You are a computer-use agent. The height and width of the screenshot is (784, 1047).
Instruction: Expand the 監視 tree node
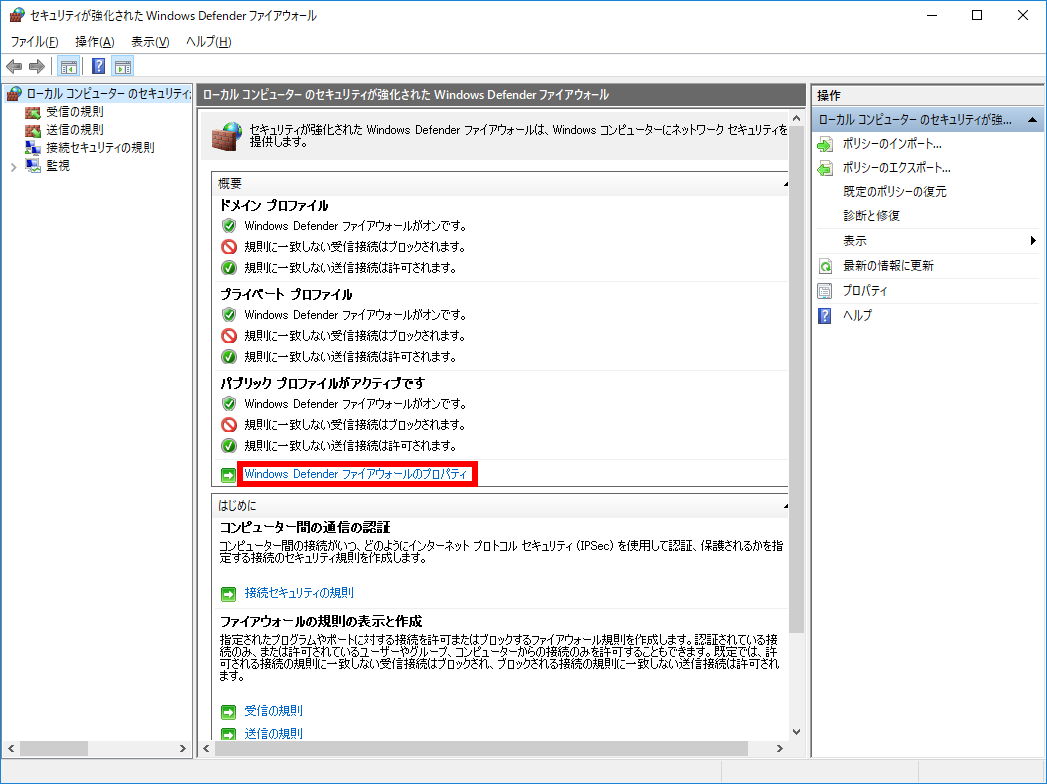click(13, 167)
